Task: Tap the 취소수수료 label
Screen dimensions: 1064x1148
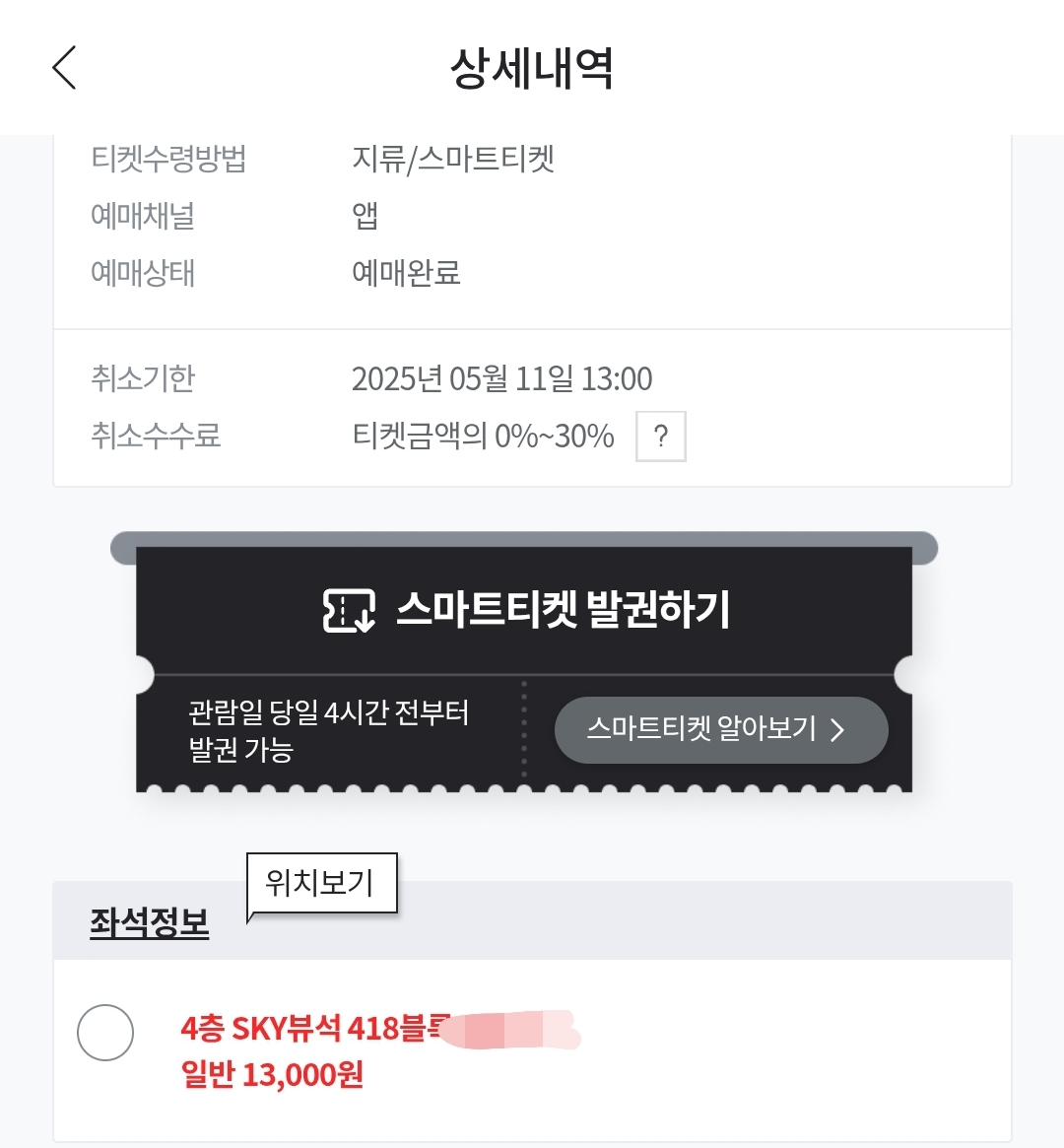Action: (155, 436)
